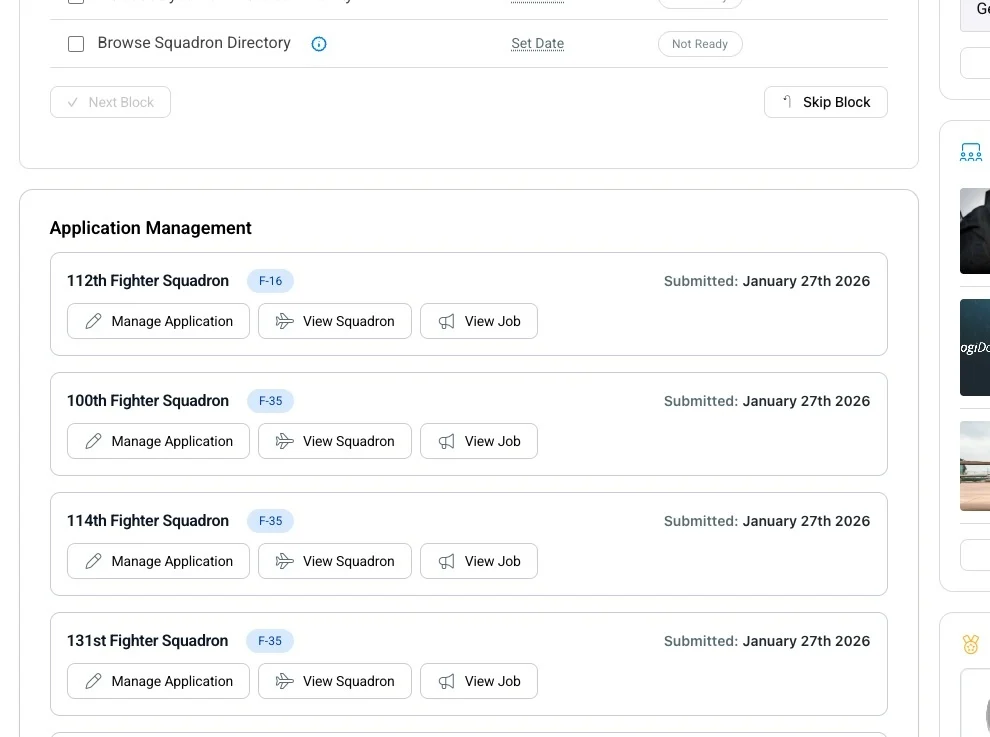
Task: Click the Browse Squadron Directory label
Action: [194, 42]
